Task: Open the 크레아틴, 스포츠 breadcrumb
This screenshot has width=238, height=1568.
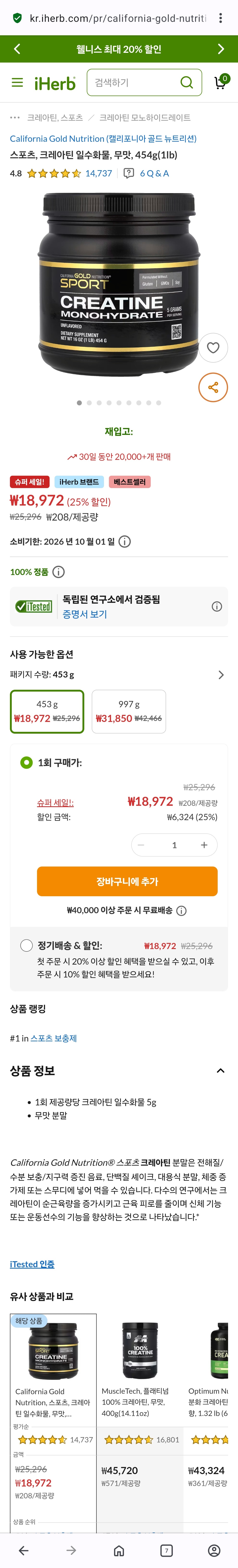Action: (55, 117)
